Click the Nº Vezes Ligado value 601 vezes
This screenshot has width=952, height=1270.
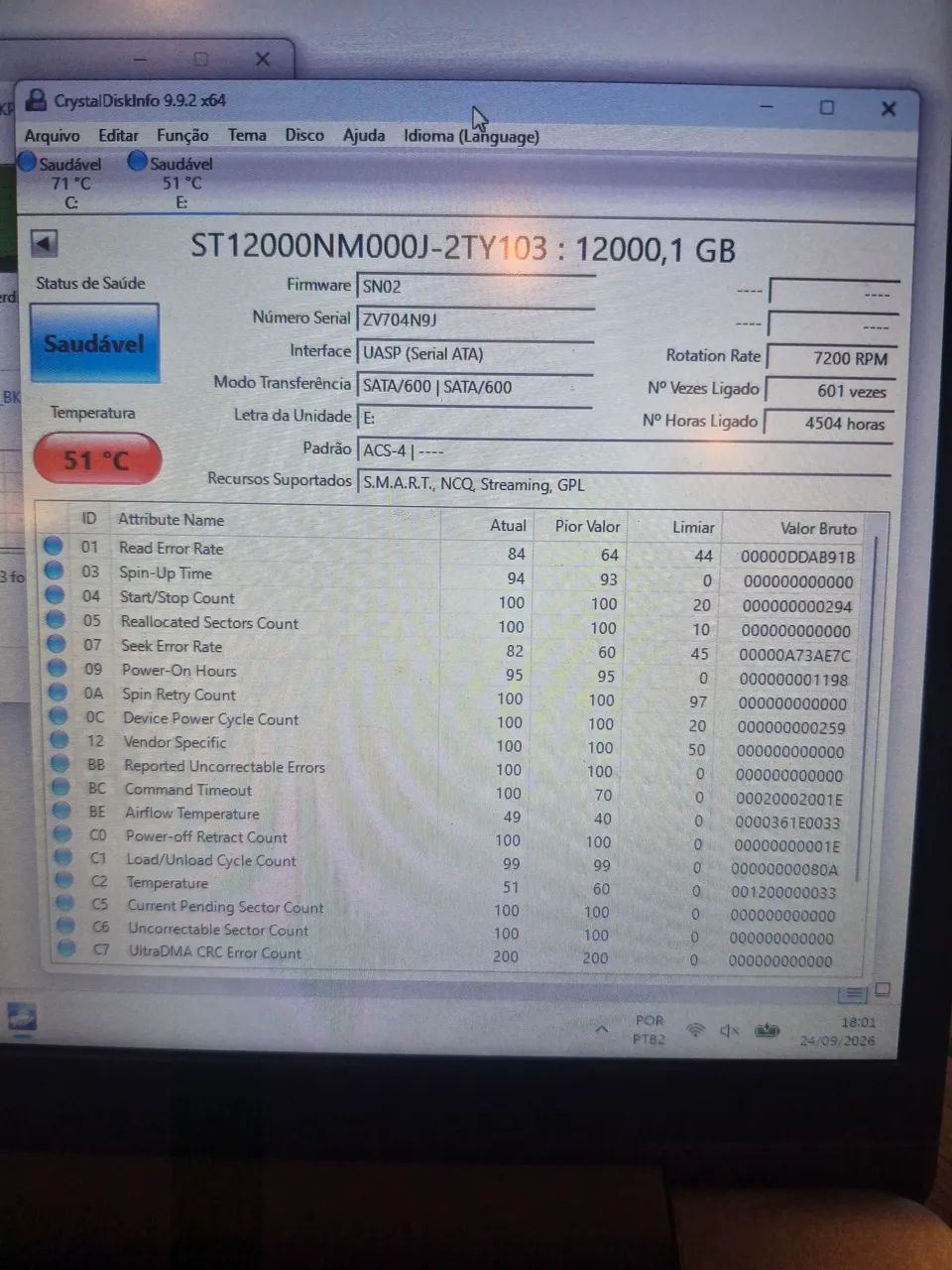click(x=831, y=391)
